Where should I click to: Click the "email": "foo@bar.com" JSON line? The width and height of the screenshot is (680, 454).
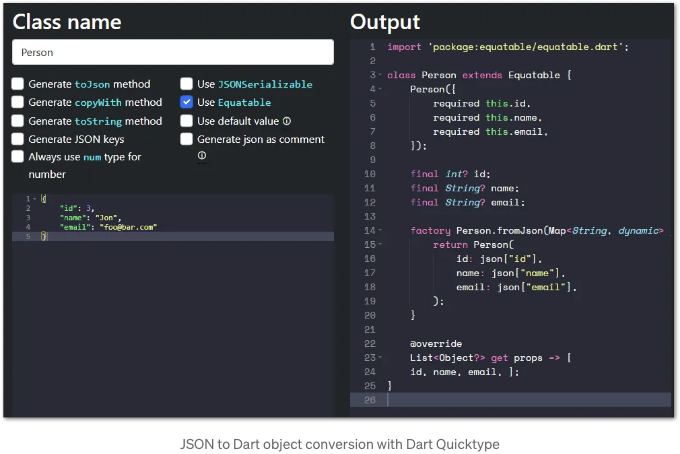pos(108,227)
